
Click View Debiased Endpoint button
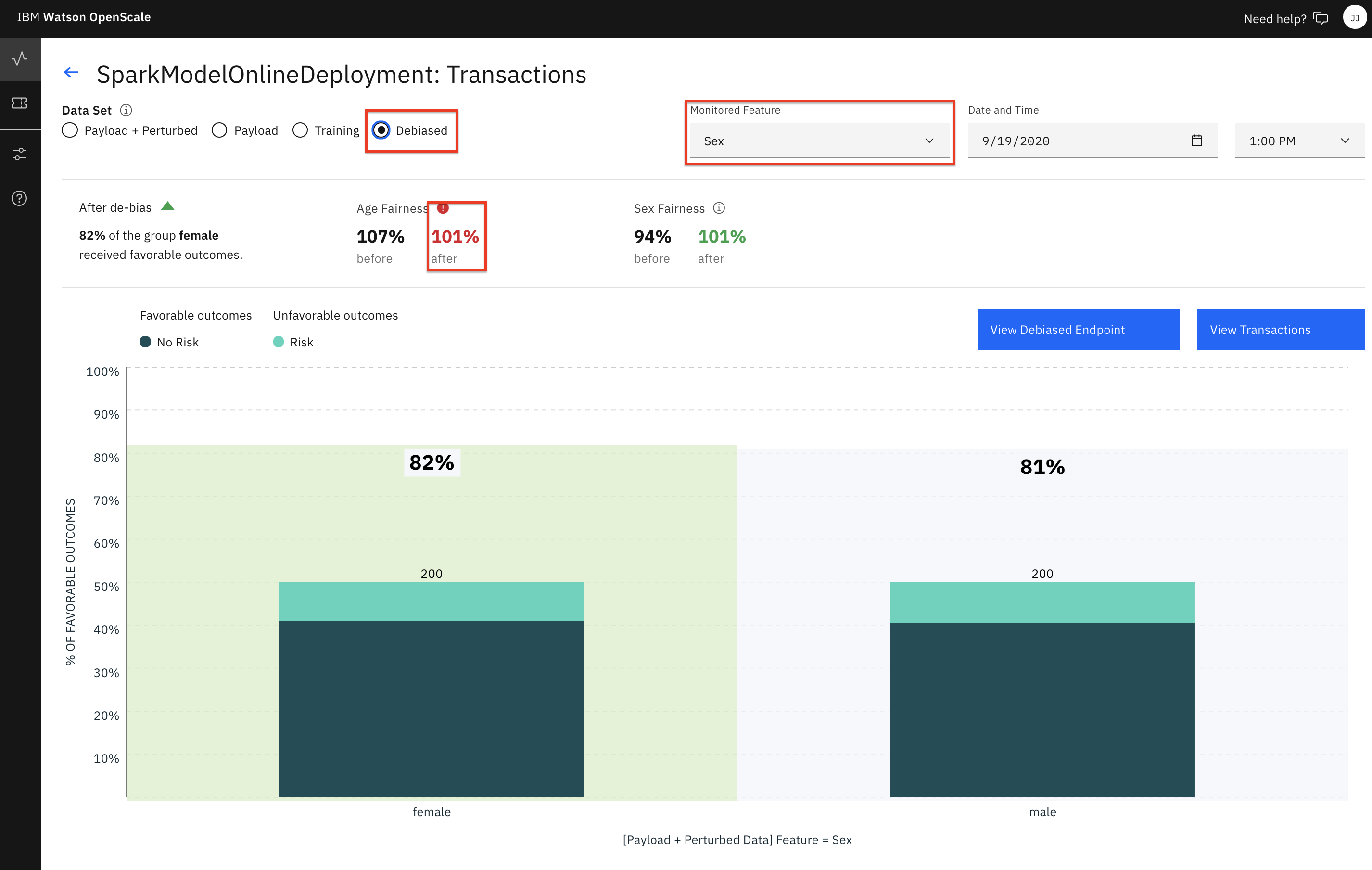click(x=1078, y=330)
